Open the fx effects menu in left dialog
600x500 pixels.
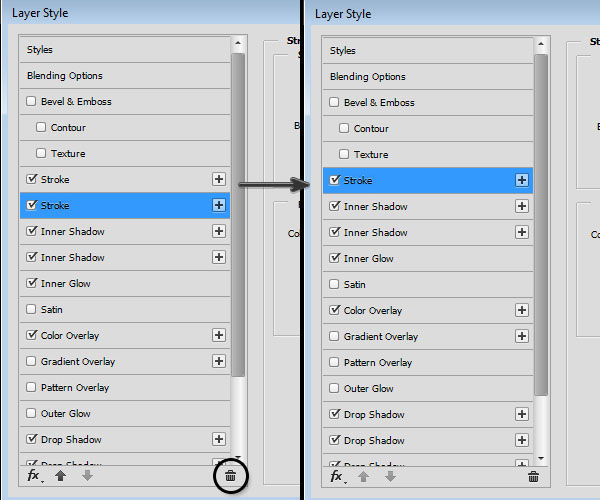tap(34, 476)
